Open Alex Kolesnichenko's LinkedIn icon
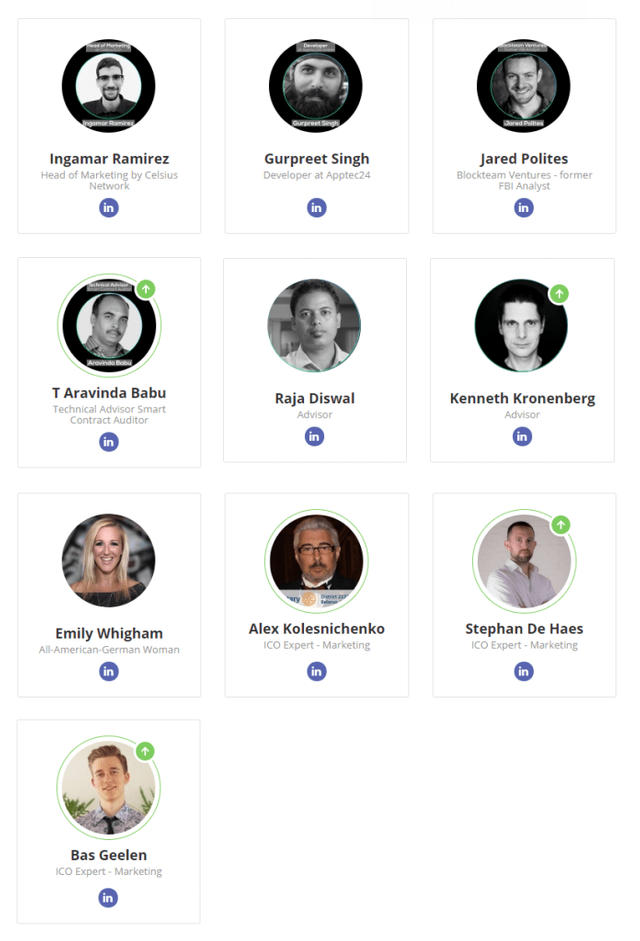This screenshot has height=941, width=640. 316,671
